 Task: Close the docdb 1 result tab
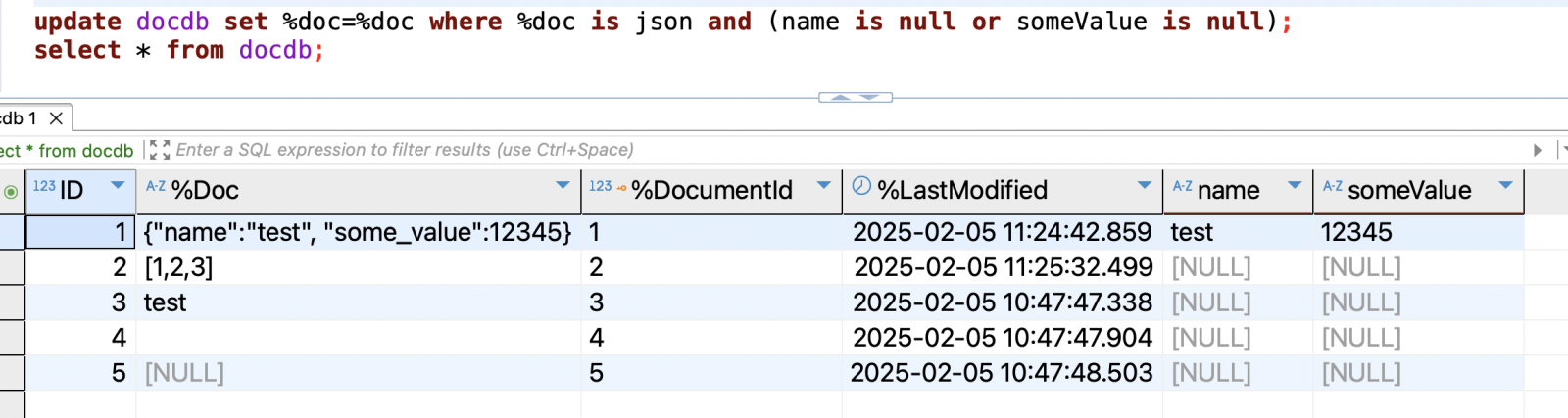pyautogui.click(x=56, y=118)
